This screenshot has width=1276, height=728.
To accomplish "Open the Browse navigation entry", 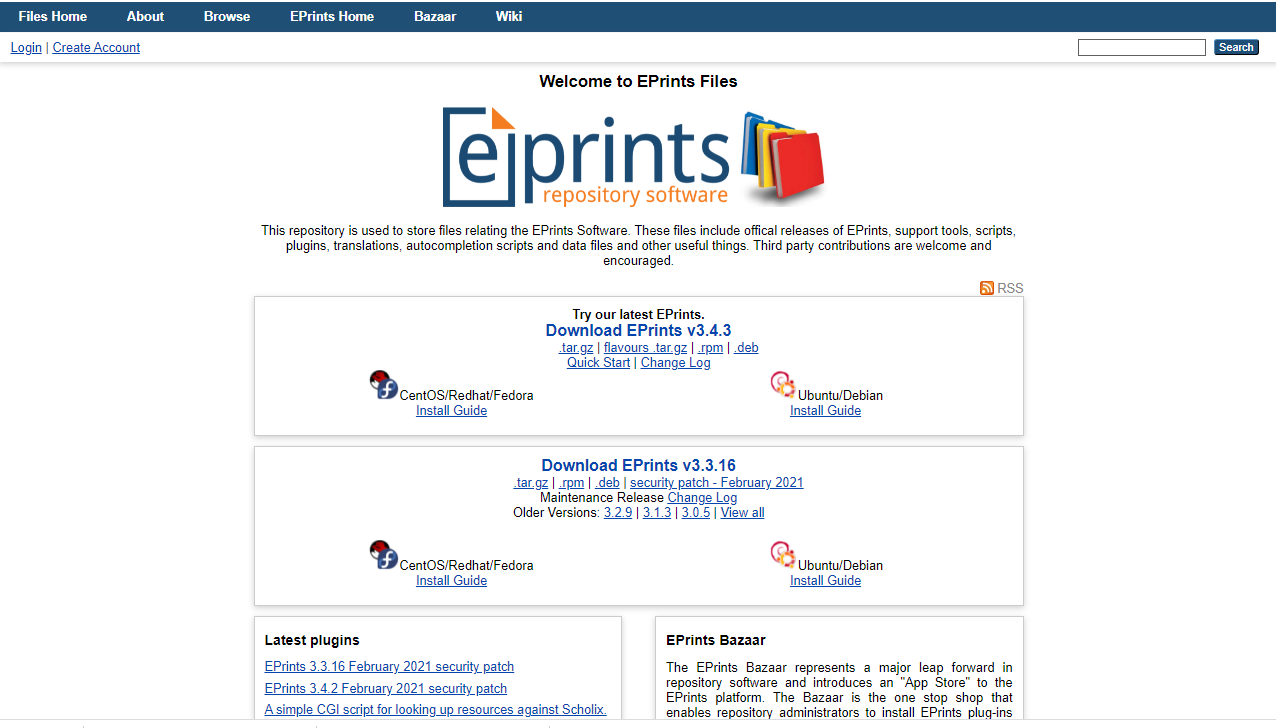I will point(226,16).
